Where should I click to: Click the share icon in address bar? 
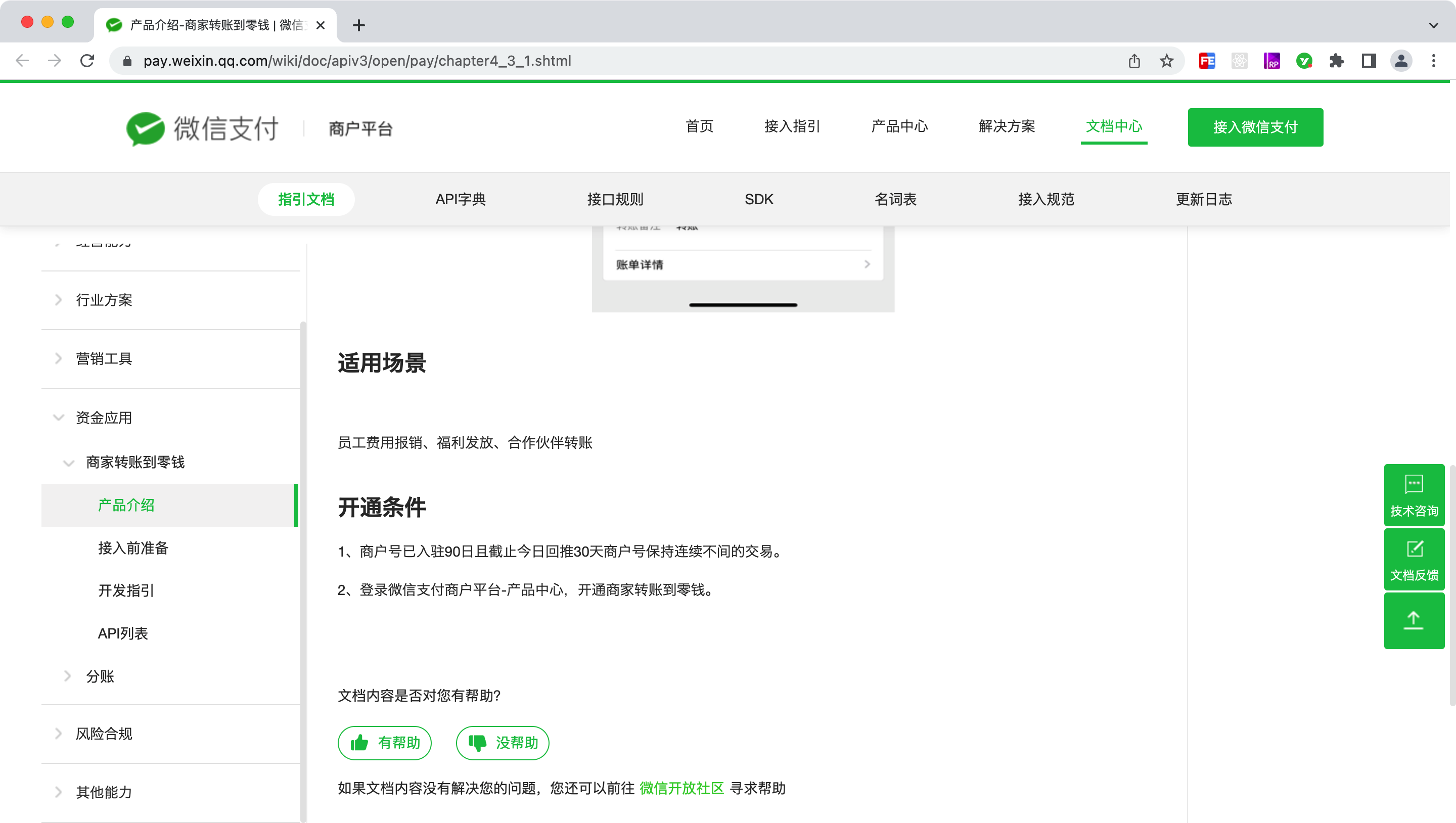(x=1134, y=61)
